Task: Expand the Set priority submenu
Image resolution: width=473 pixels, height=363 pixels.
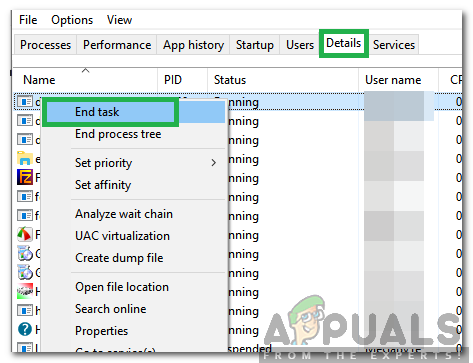Action: [x=134, y=163]
